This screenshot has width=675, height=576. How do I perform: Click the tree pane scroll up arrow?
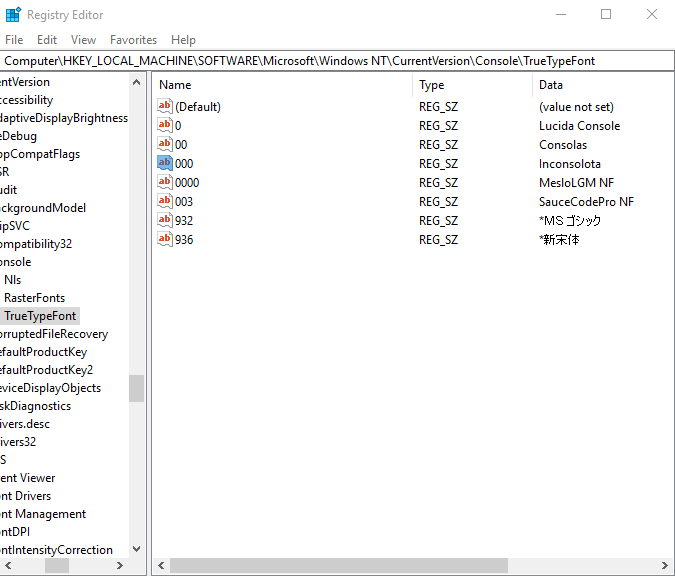pos(136,82)
